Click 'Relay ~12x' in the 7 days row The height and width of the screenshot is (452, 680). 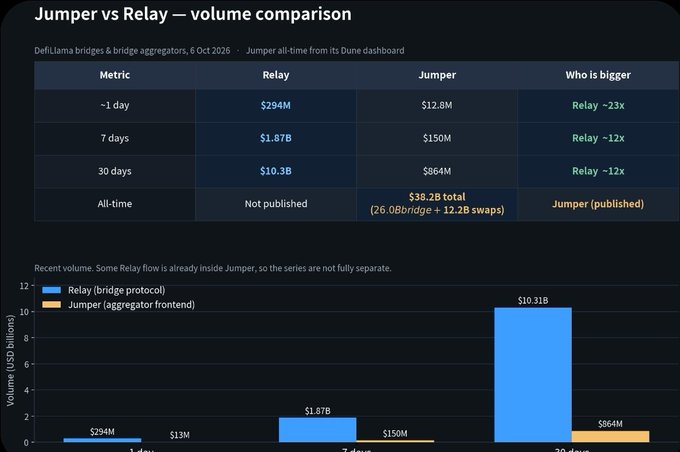(x=598, y=138)
